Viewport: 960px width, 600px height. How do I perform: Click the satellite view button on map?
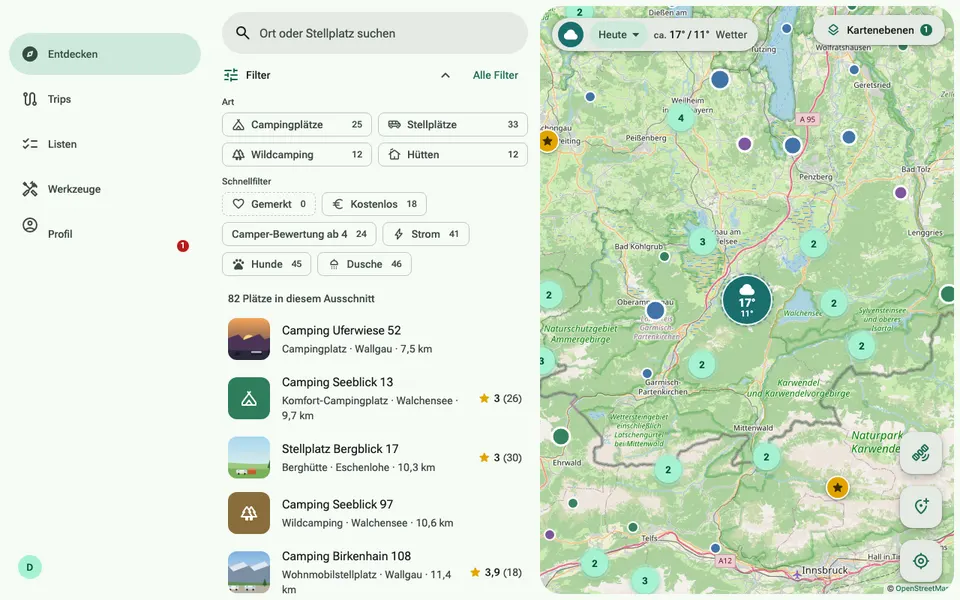920,453
